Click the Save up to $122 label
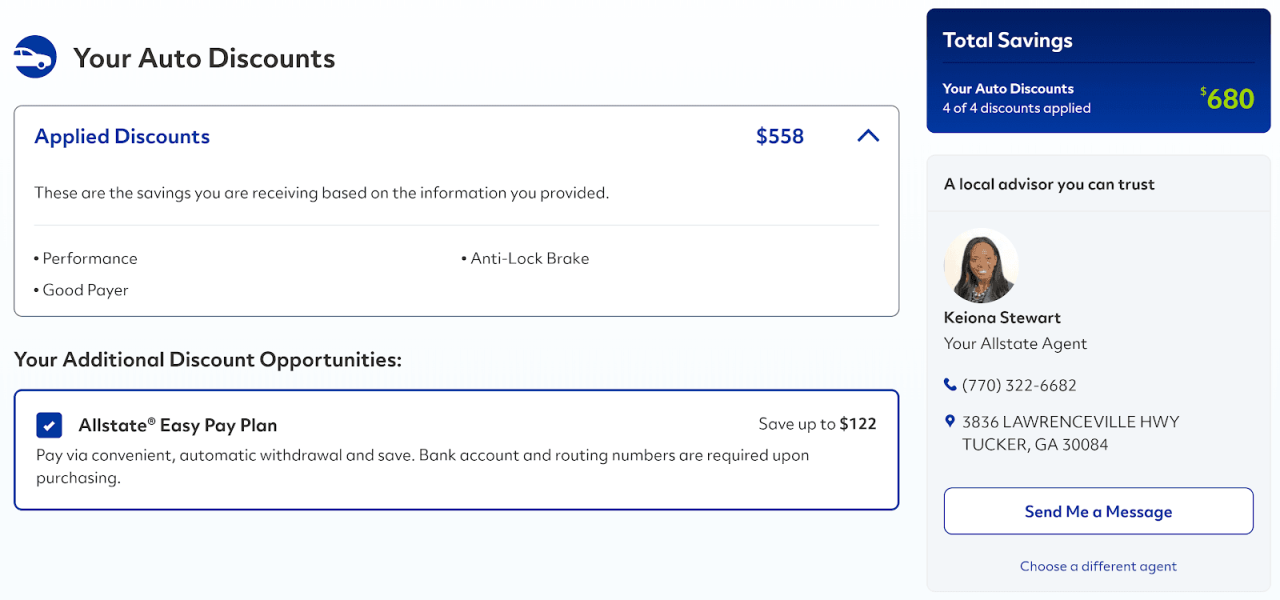Screen dimensions: 1280x600 tap(817, 423)
